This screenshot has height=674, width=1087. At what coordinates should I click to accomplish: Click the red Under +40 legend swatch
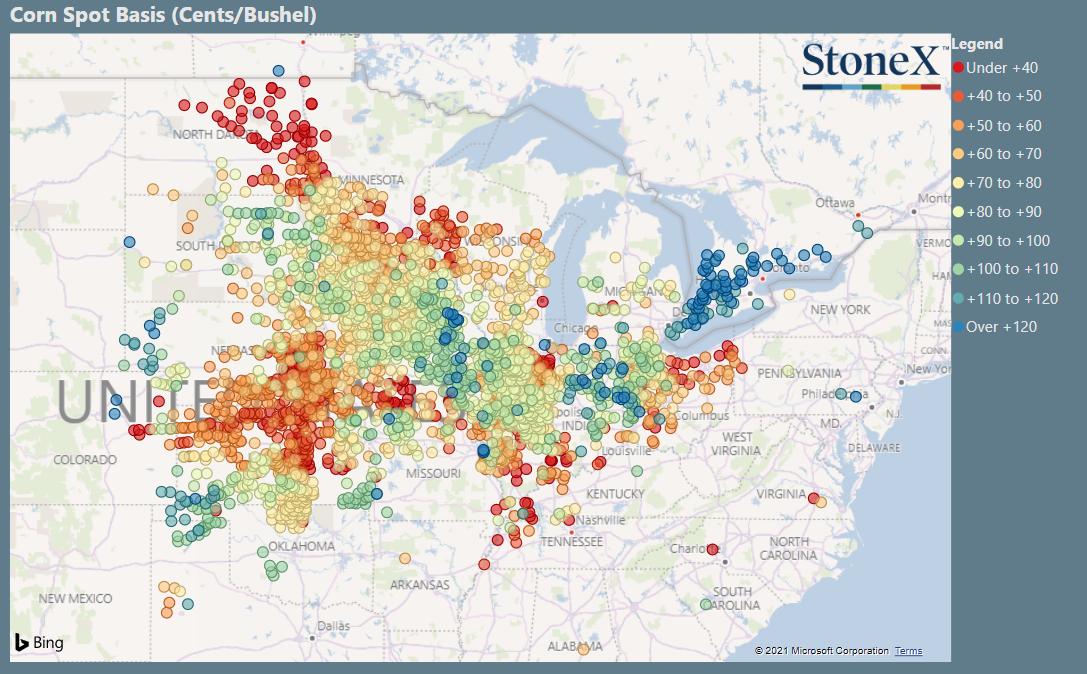tap(958, 68)
